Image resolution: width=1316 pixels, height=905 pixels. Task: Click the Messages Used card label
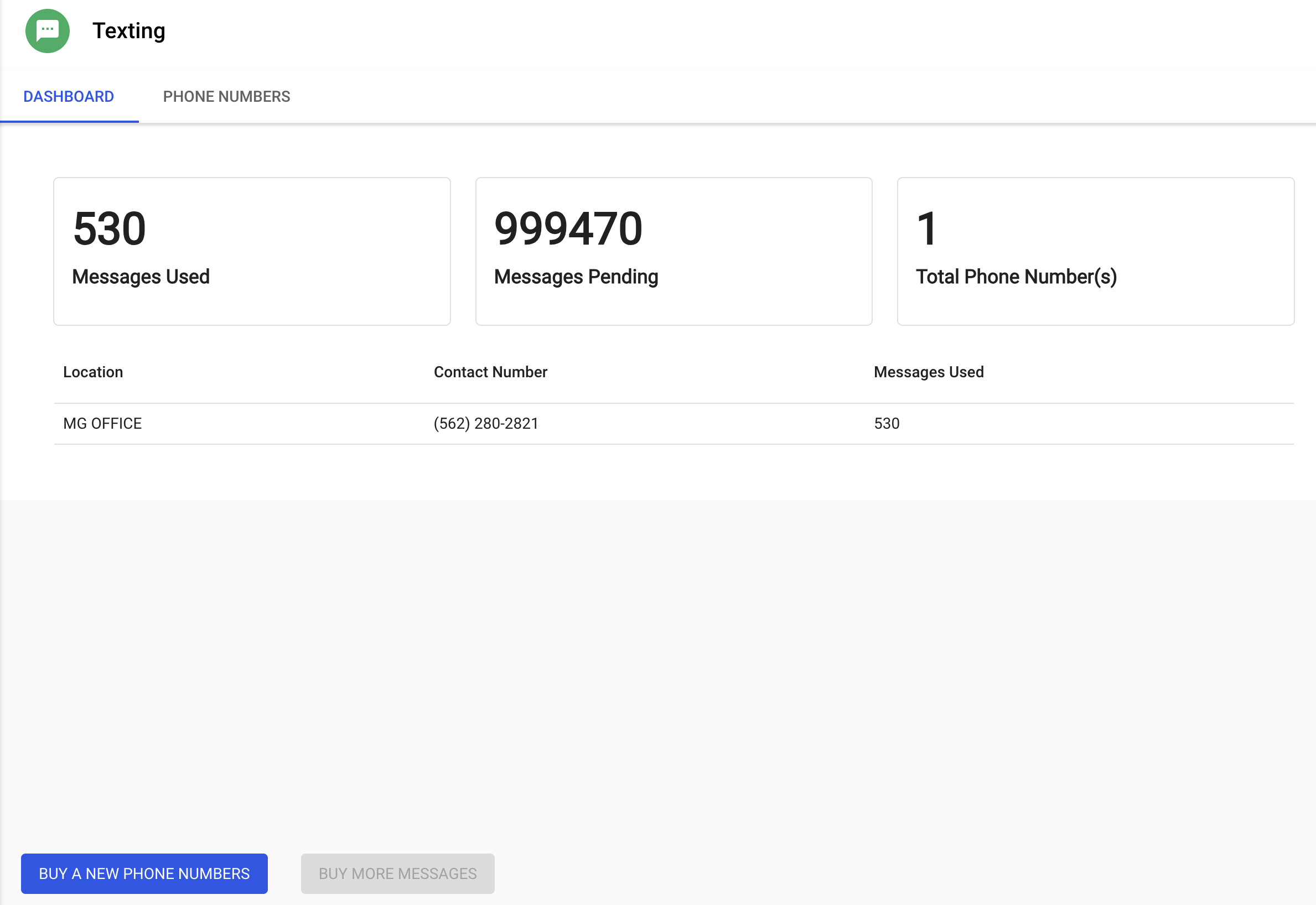(x=141, y=277)
